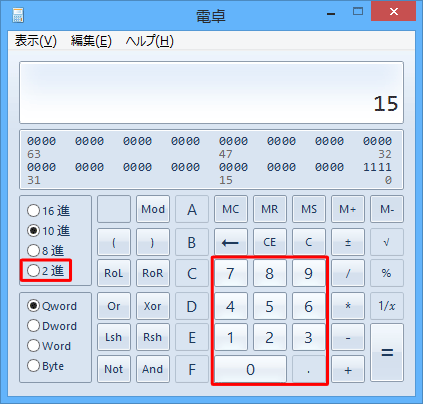This screenshot has width=423, height=404.
Task: Click the hex digit E button
Action: (192, 337)
